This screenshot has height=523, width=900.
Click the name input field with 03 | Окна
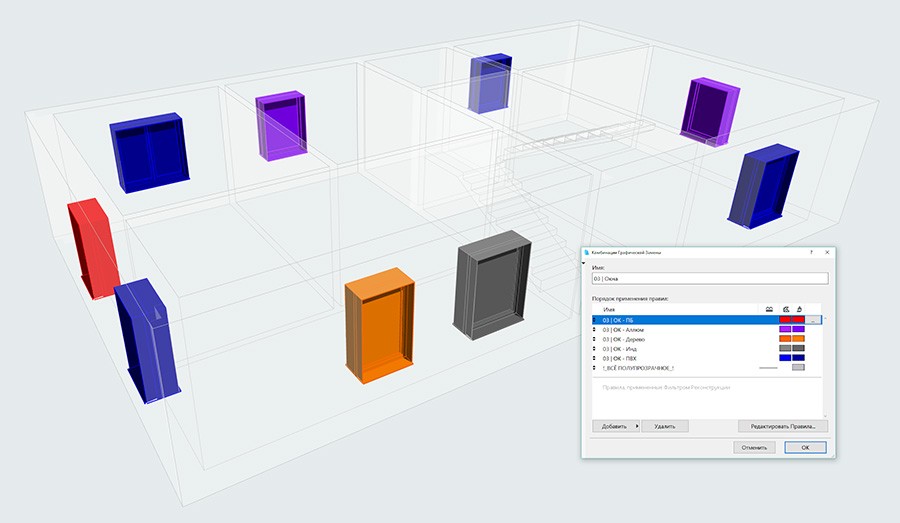tap(710, 278)
